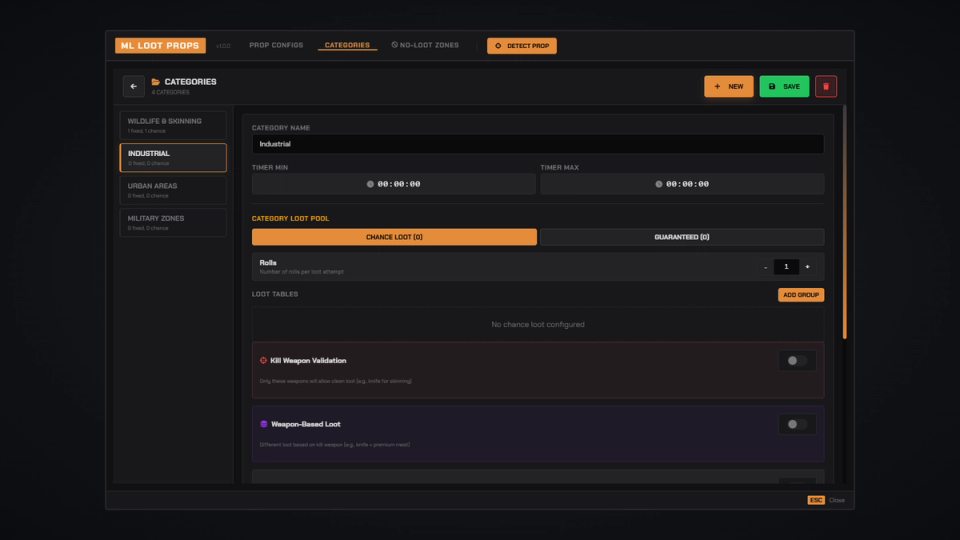Click the Timer Min time field
Viewport: 960px width, 540px height.
point(394,184)
